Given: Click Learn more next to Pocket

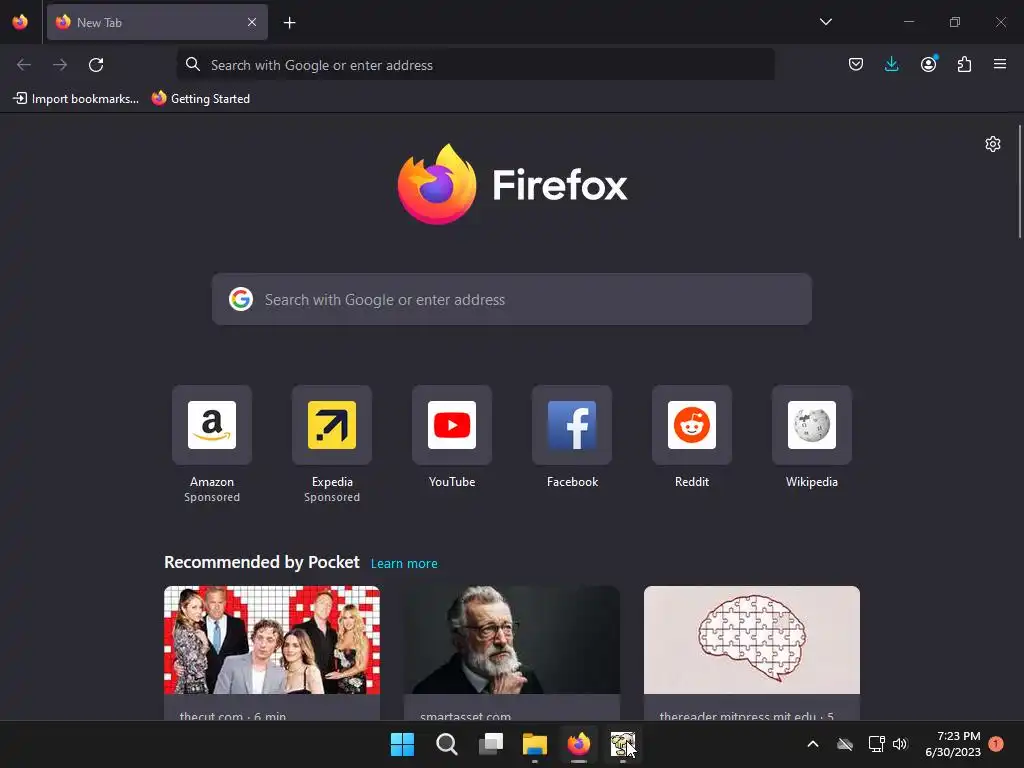Looking at the screenshot, I should tap(404, 564).
